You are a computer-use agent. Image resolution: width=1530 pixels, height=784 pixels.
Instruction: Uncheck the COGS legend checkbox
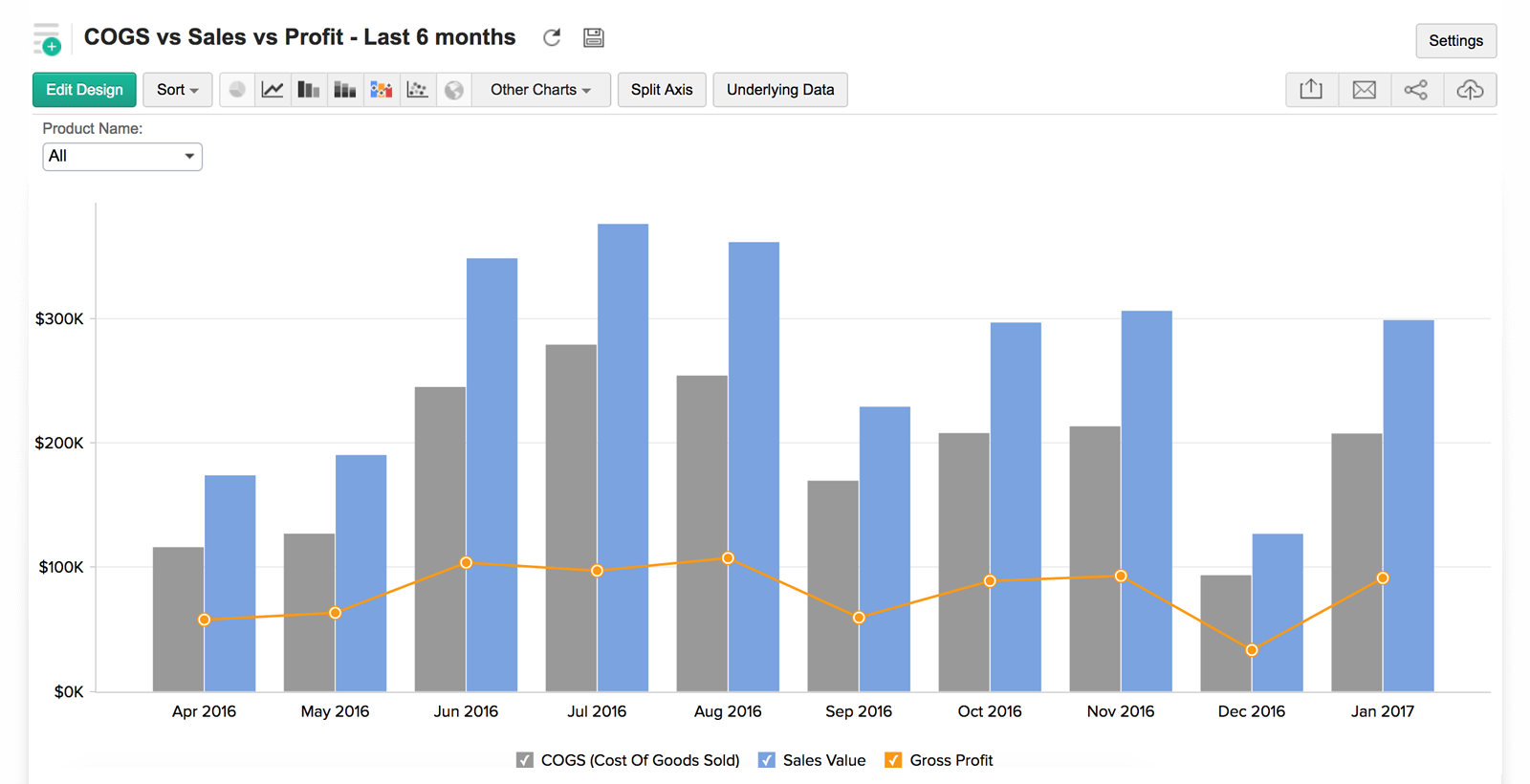524,760
